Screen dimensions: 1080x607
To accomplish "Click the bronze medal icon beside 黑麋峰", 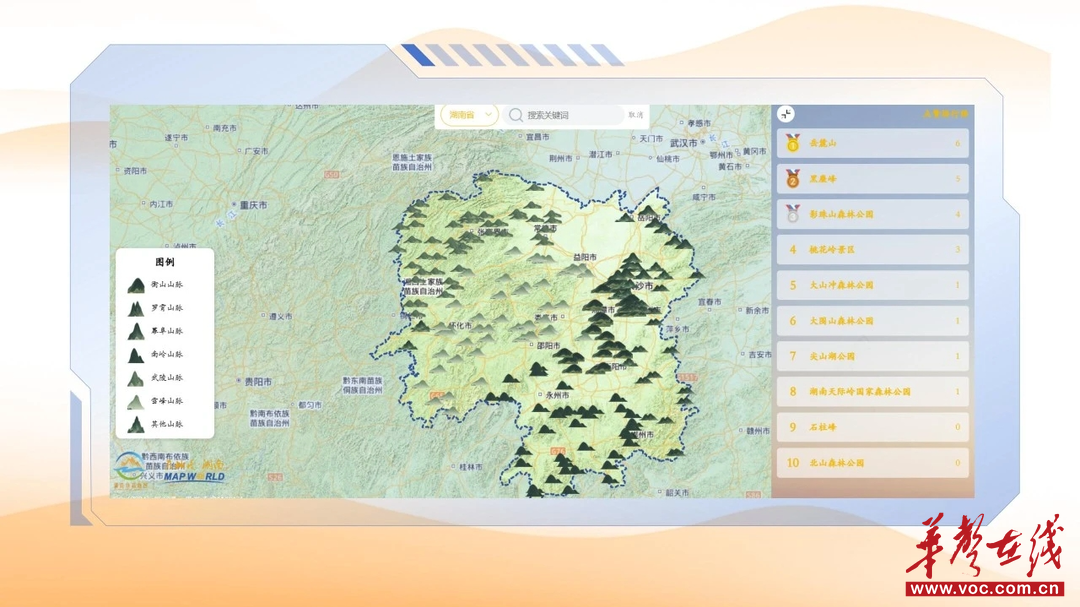I will (x=793, y=178).
